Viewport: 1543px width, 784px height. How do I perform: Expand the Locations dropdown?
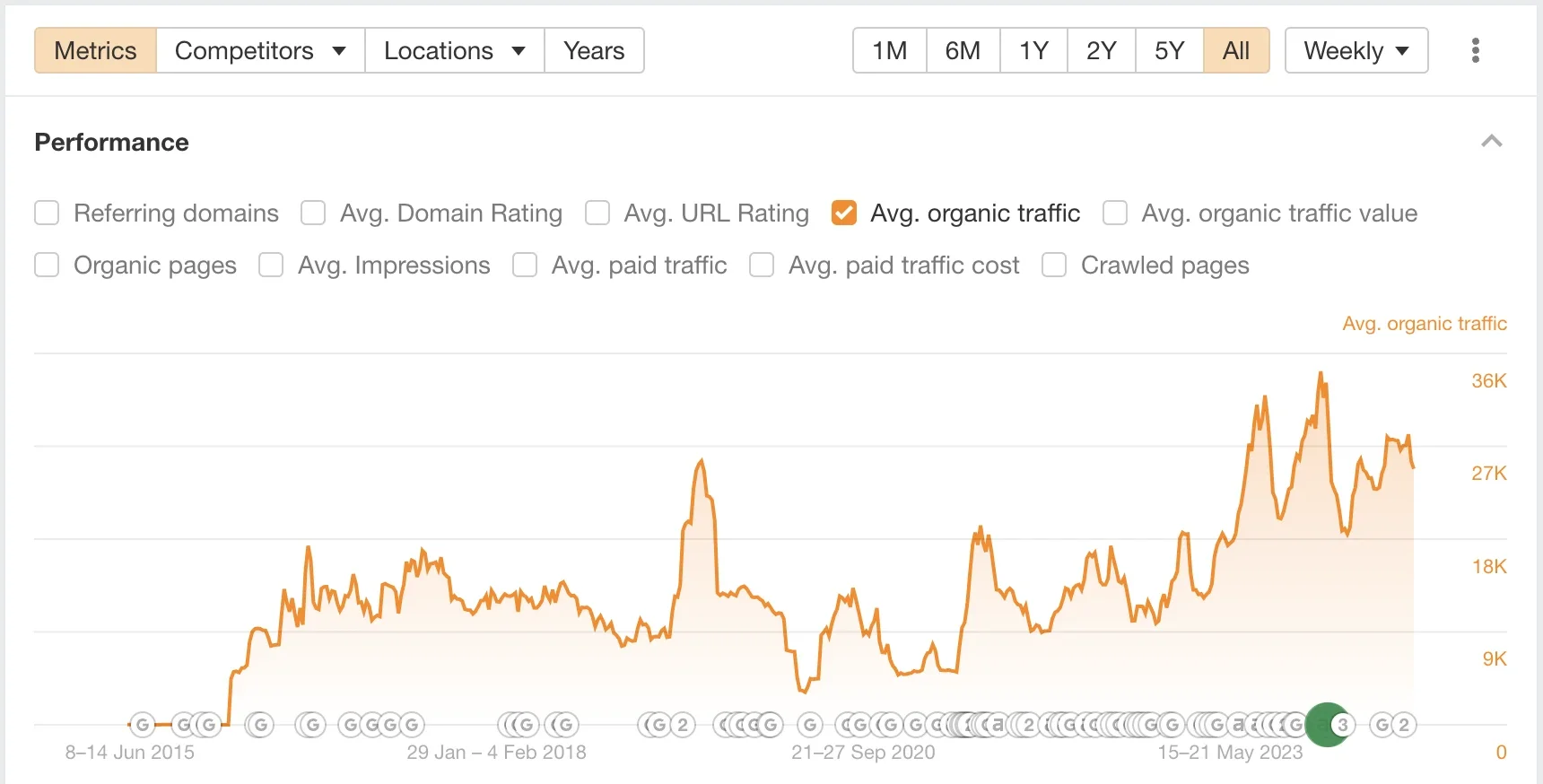pyautogui.click(x=454, y=50)
